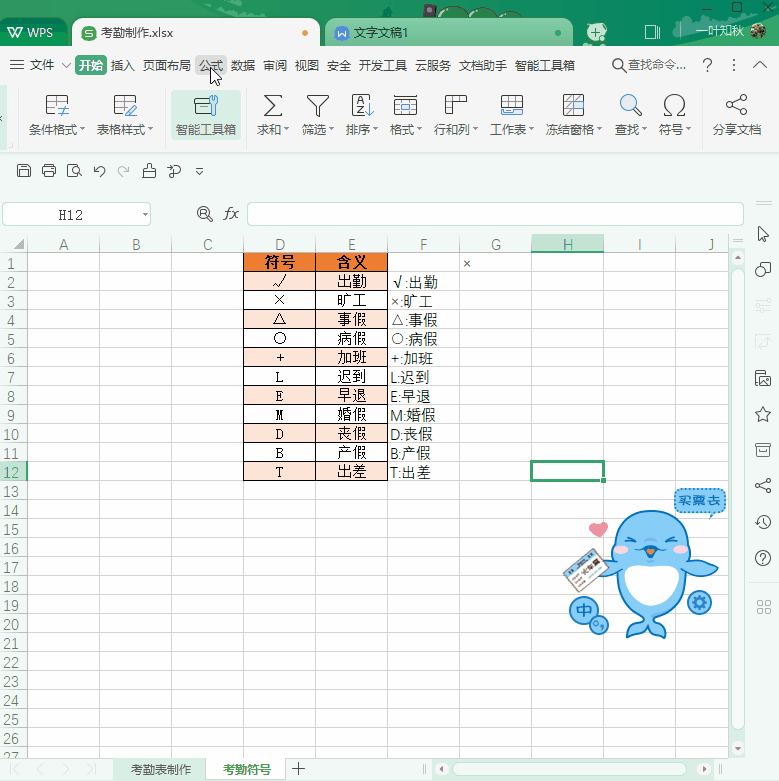This screenshot has width=779, height=781.
Task: Open a new document tab with plus
Action: pos(596,33)
